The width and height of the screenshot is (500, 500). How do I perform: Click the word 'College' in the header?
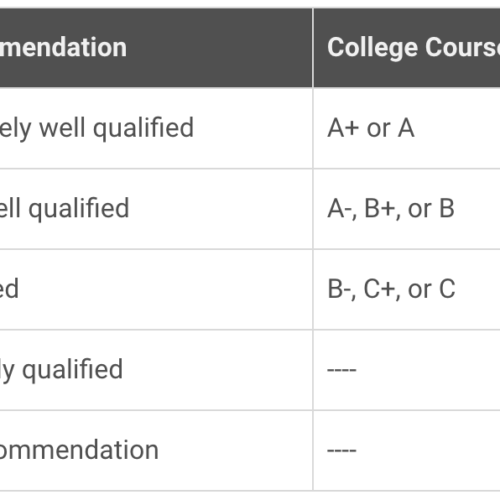pos(372,49)
